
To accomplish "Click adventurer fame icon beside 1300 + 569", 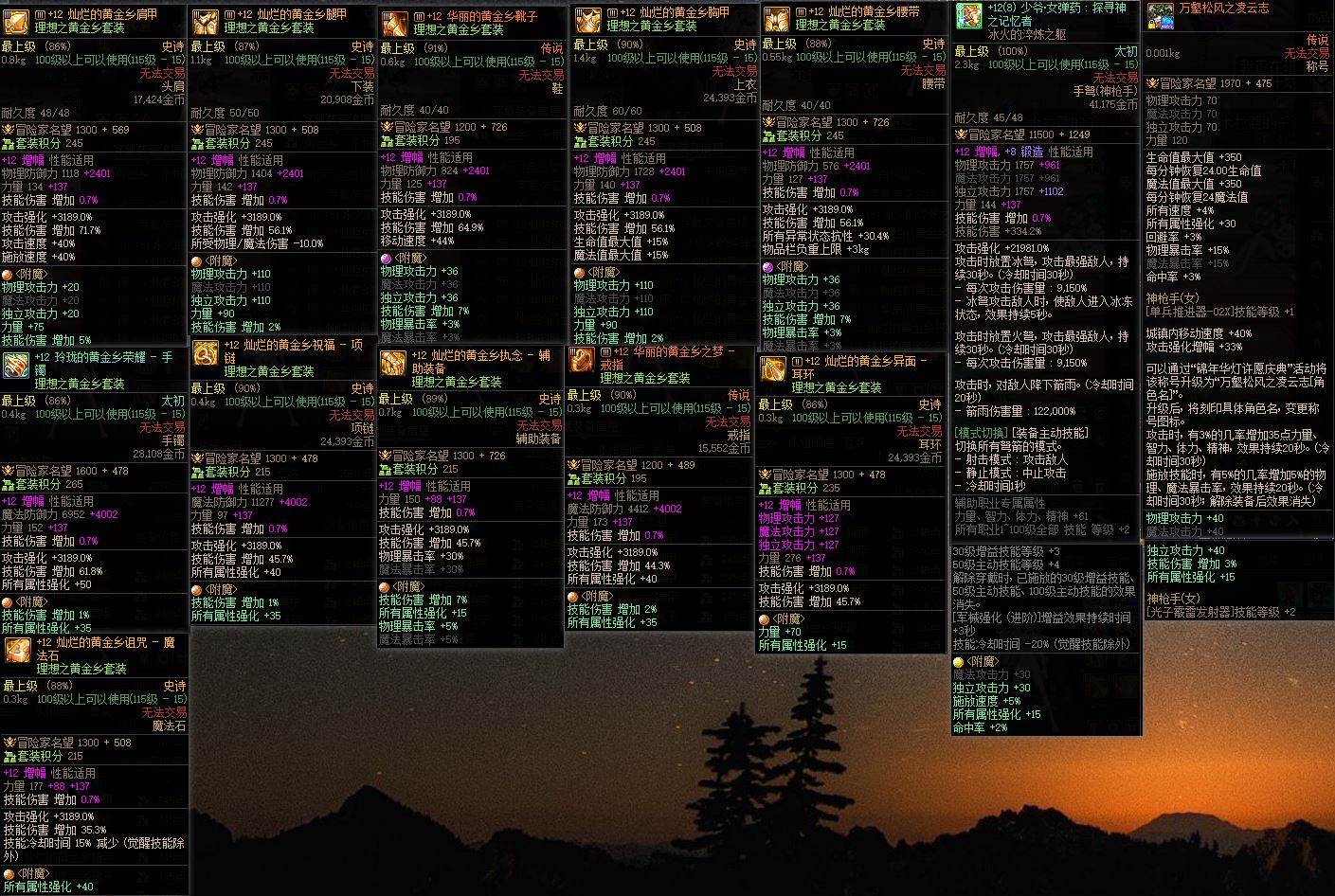I will (7, 130).
